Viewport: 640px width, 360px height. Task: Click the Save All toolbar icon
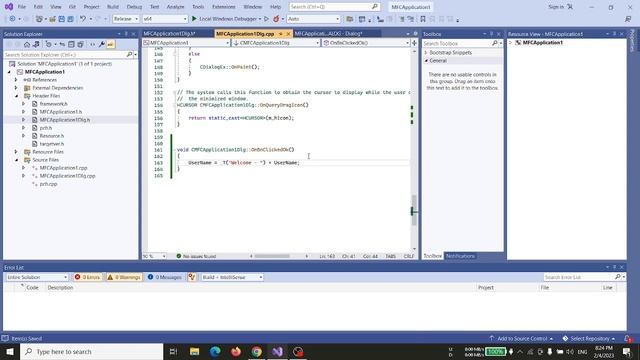pos(71,19)
